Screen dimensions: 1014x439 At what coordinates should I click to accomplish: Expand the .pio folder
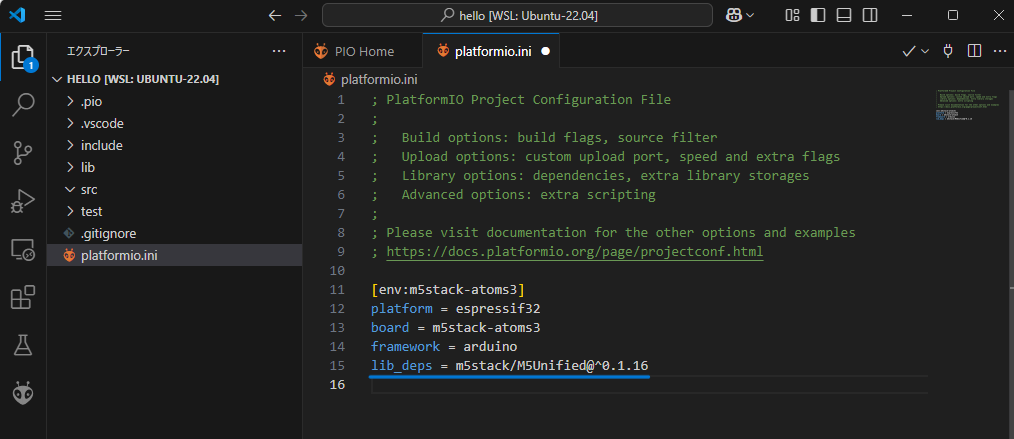click(90, 101)
